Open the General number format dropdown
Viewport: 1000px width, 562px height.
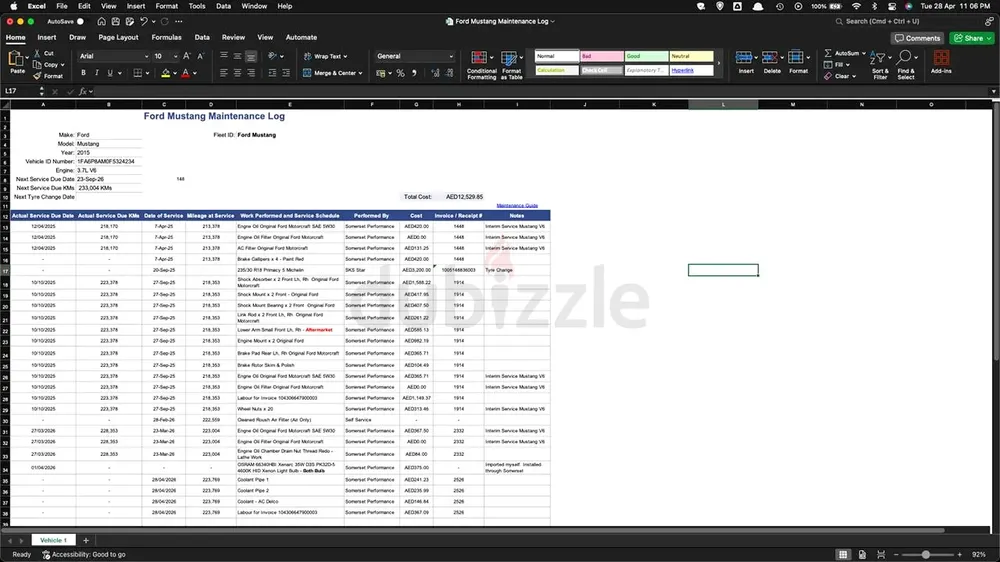coord(451,56)
